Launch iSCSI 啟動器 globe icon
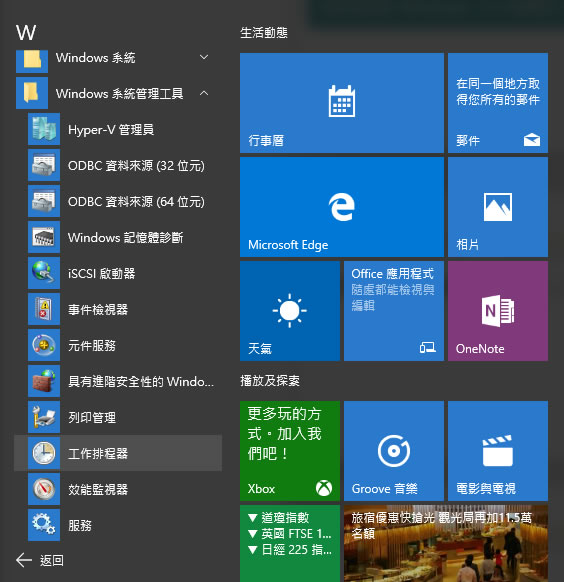The height and width of the screenshot is (582, 564). (x=44, y=273)
